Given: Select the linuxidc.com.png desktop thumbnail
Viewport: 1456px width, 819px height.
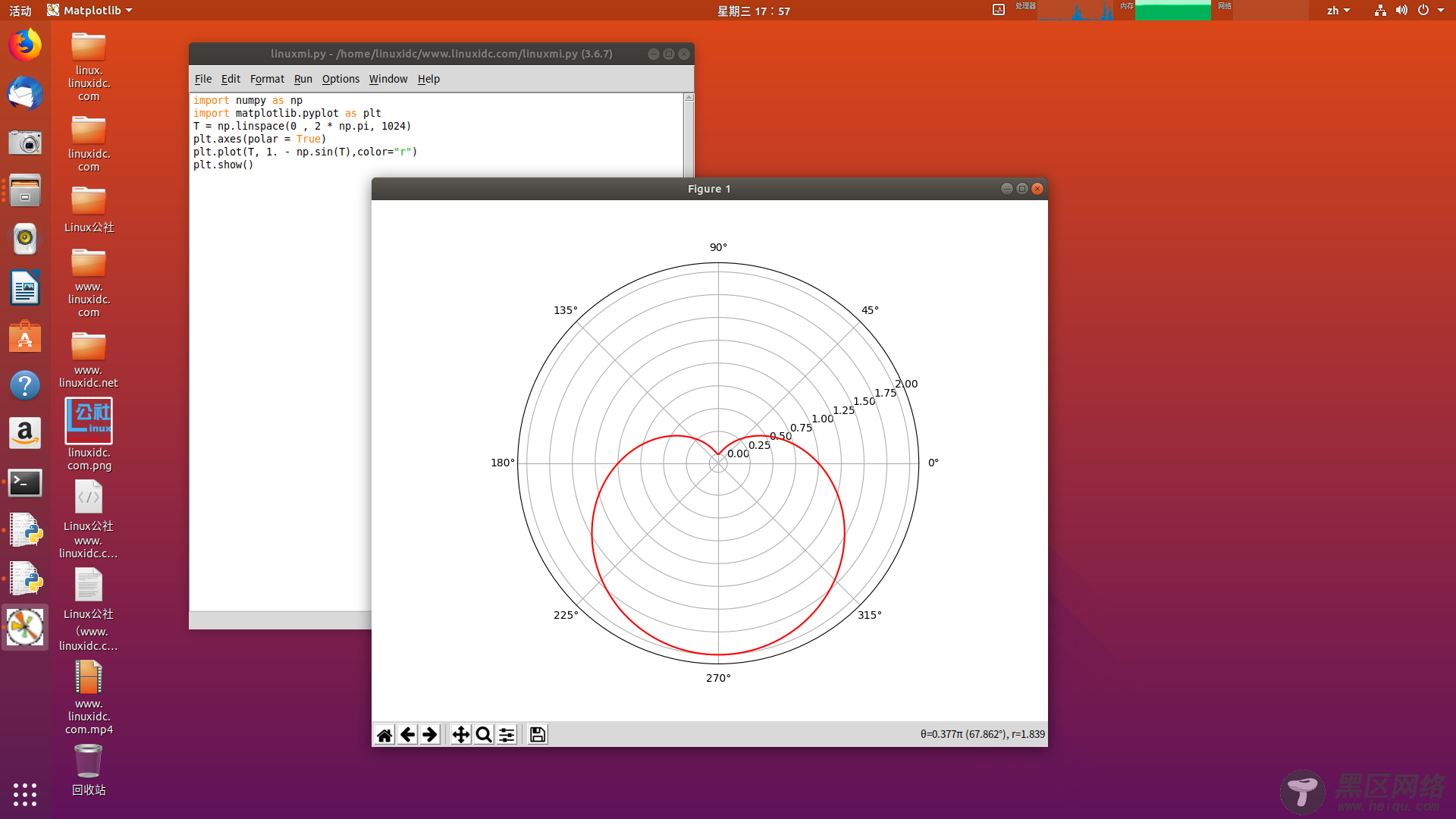Looking at the screenshot, I should 89,422.
